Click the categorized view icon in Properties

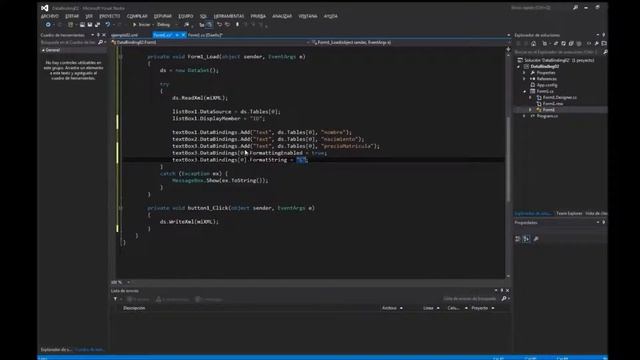pos(518,239)
